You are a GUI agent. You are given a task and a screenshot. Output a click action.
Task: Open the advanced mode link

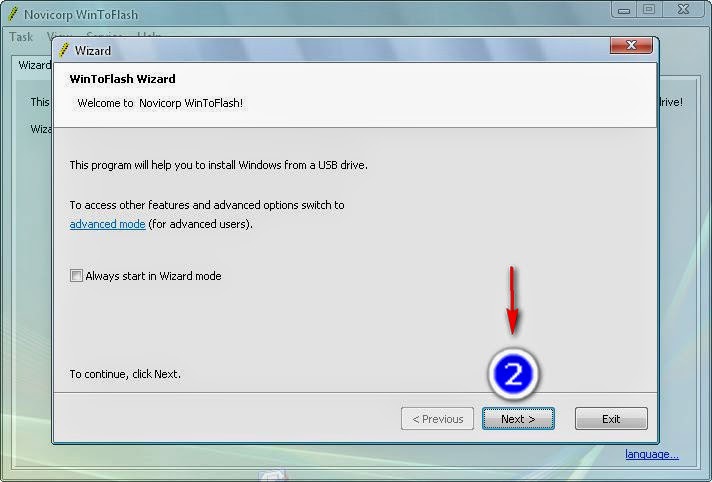[x=108, y=224]
